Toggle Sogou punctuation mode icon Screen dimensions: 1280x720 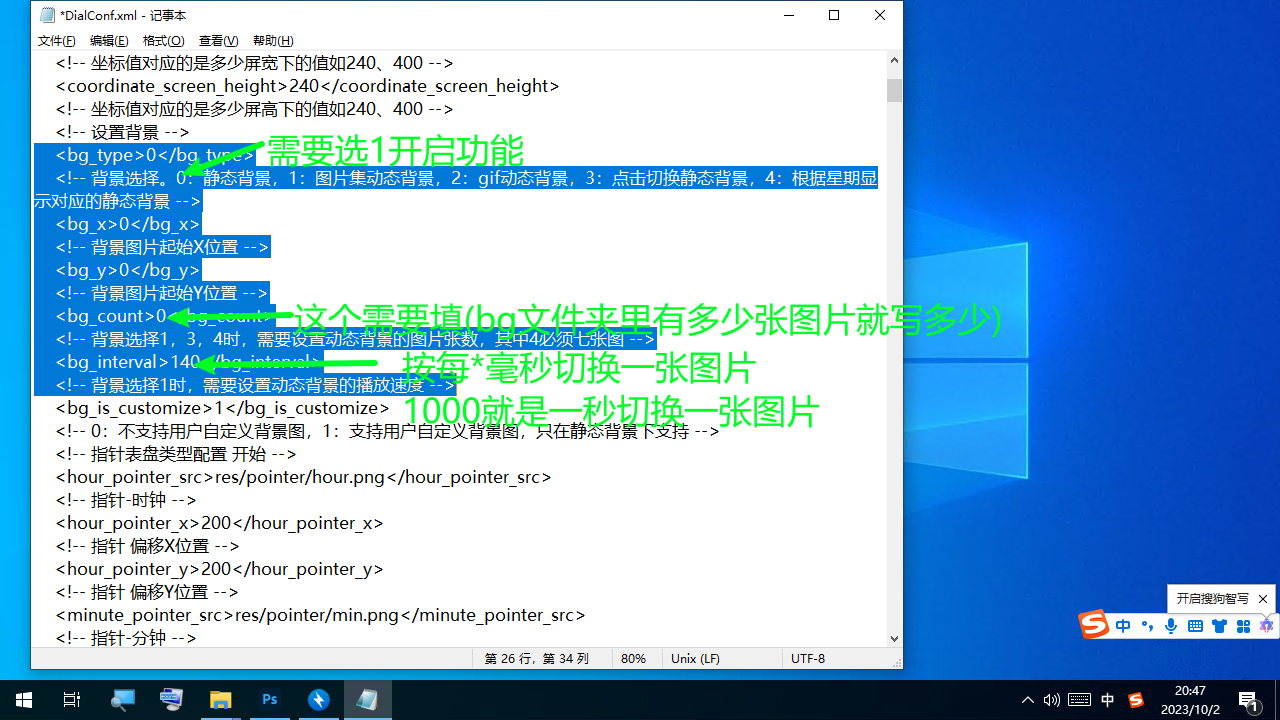(1147, 626)
